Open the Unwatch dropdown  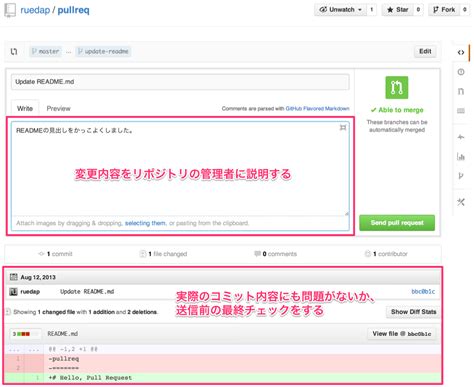[x=340, y=10]
